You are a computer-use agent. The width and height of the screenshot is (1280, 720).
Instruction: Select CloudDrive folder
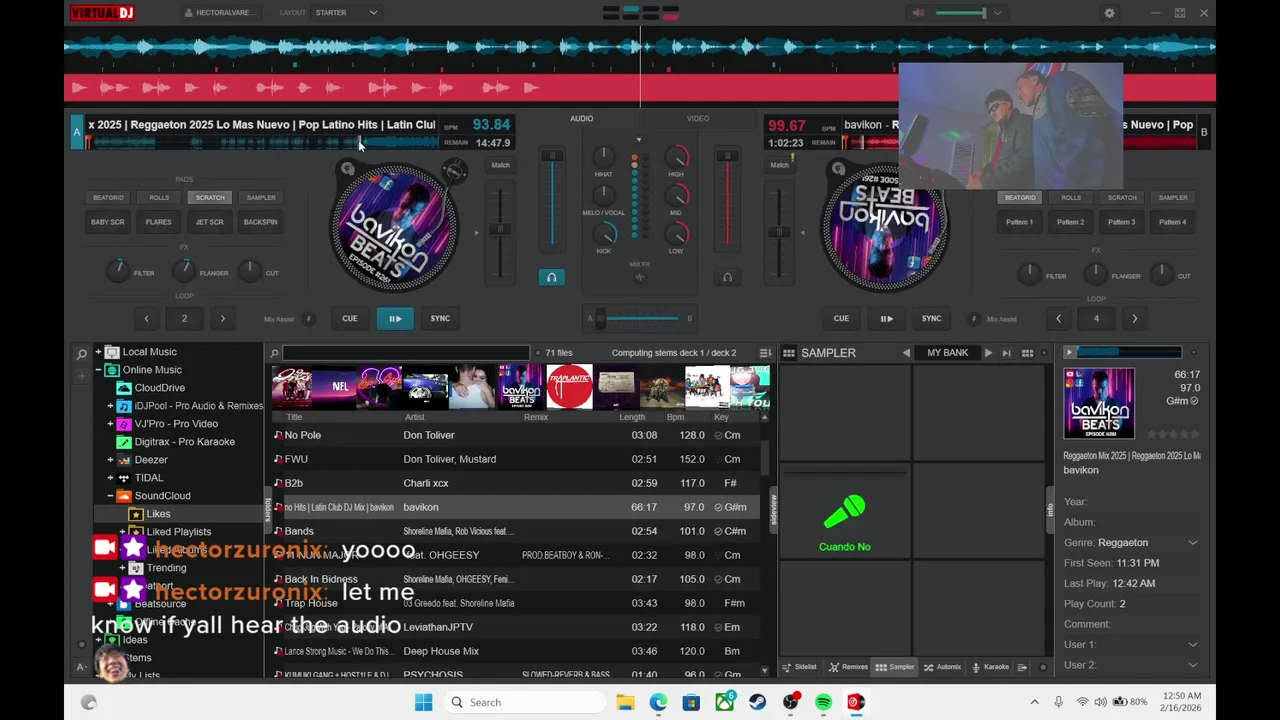tap(160, 388)
